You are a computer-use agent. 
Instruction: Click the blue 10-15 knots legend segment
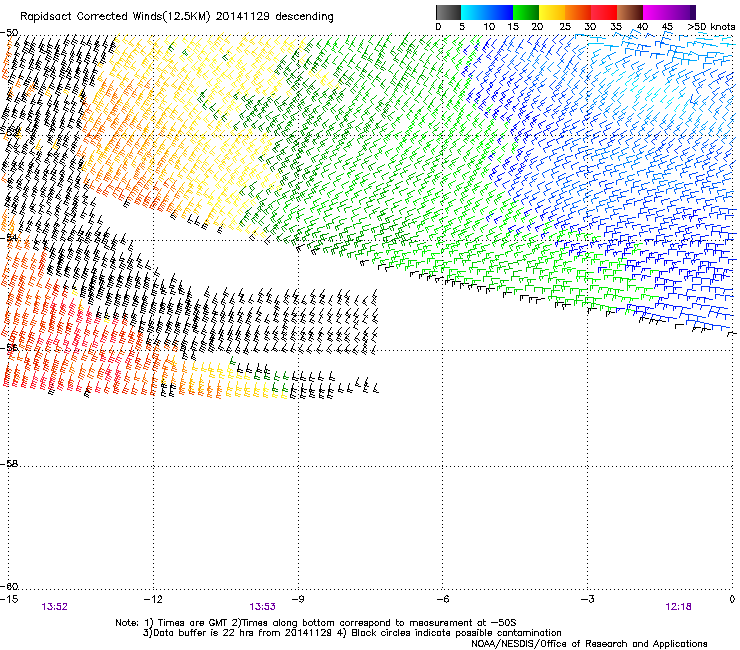point(500,12)
